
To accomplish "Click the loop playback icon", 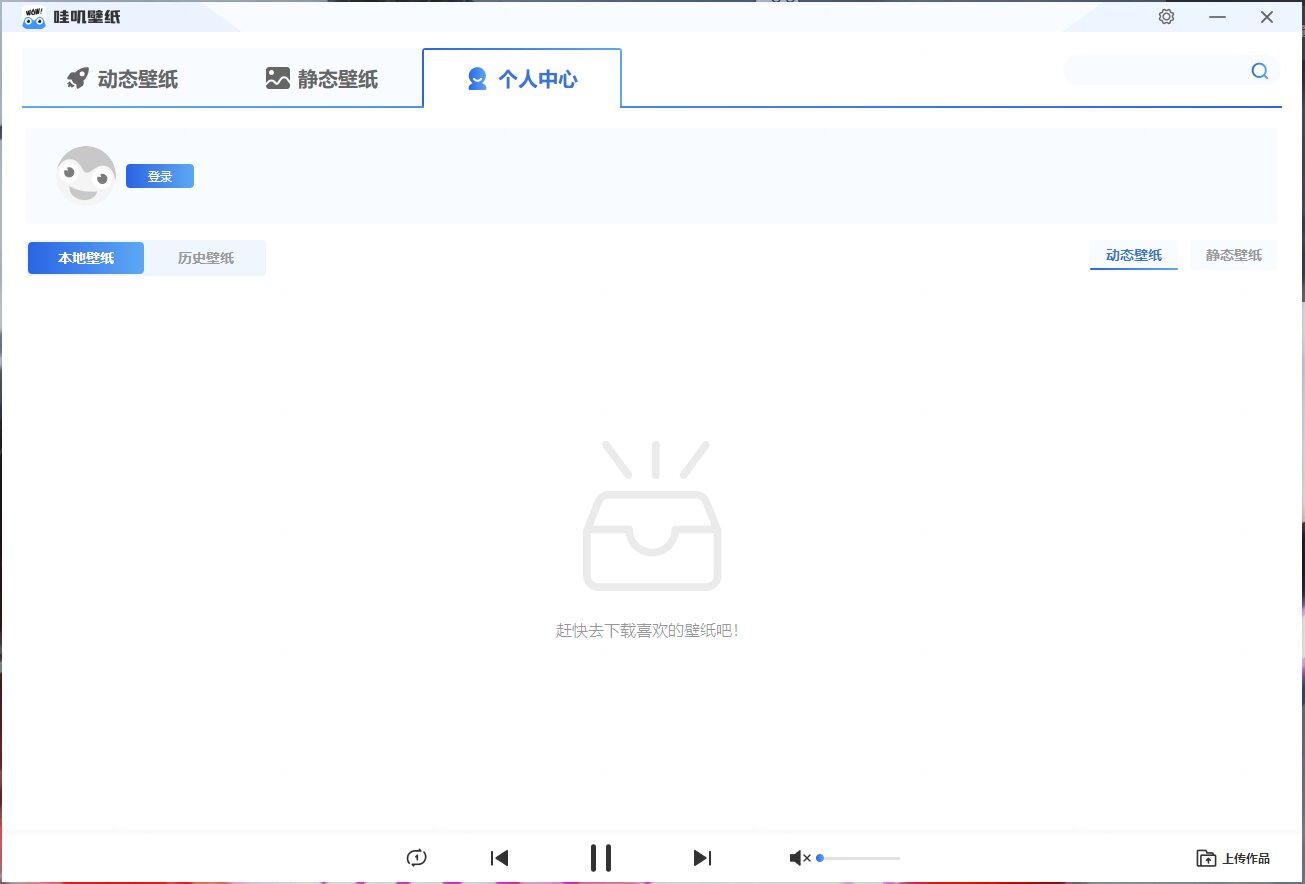I will click(x=417, y=858).
